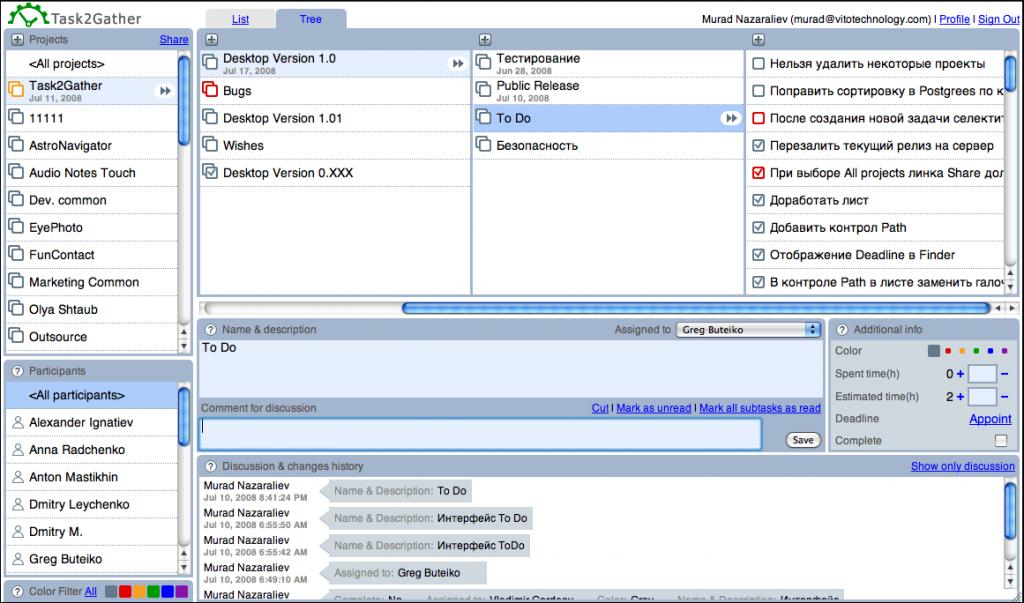Click the EyePhoto project icon
This screenshot has width=1024, height=603.
coord(16,227)
